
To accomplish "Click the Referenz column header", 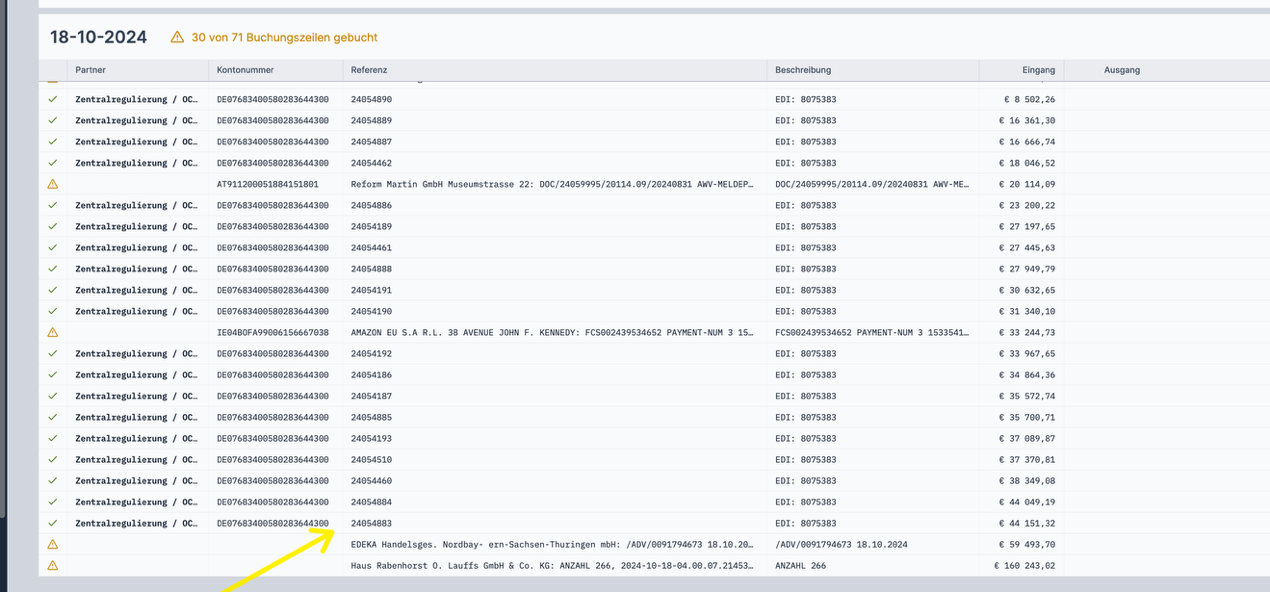I will tap(369, 70).
